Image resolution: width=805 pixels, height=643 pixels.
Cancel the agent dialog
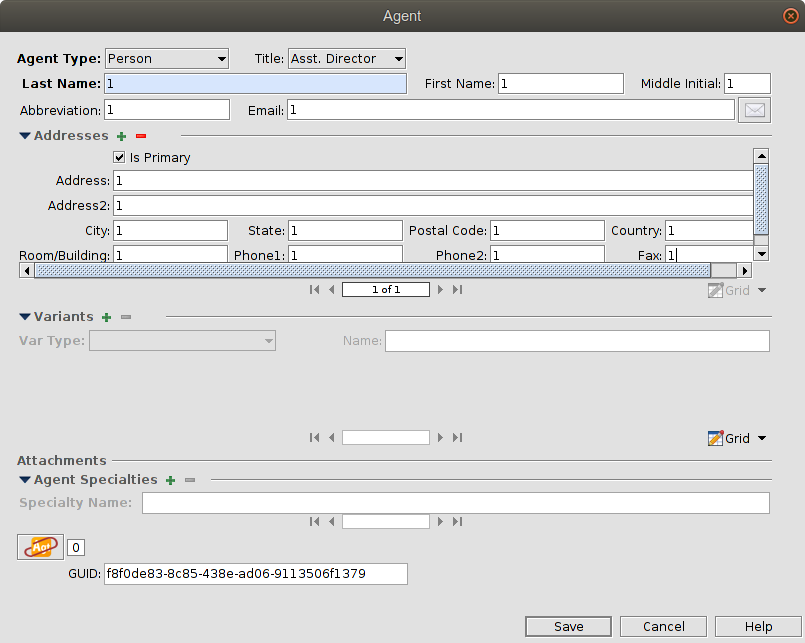coord(662,626)
